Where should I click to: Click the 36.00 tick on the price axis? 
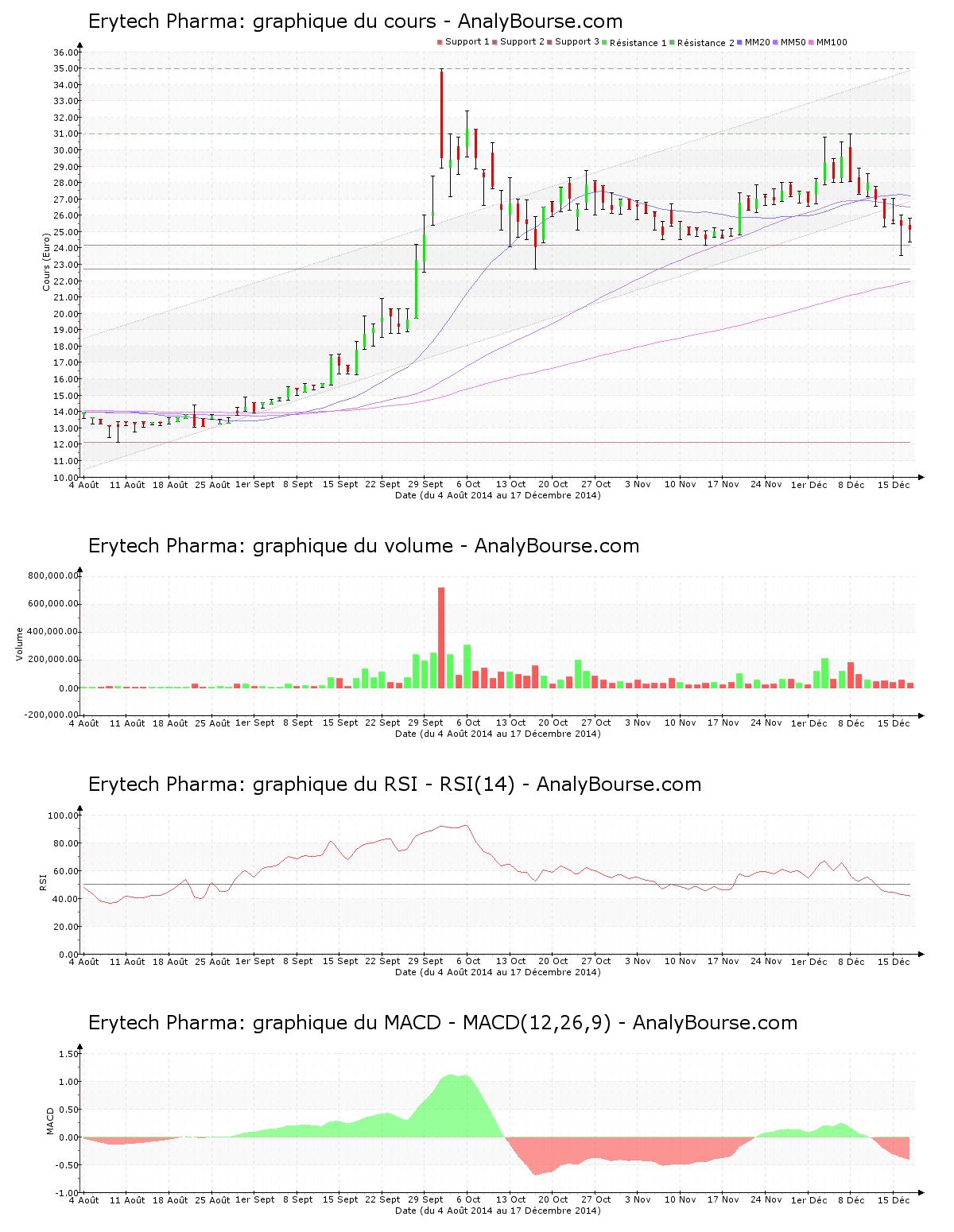click(66, 52)
